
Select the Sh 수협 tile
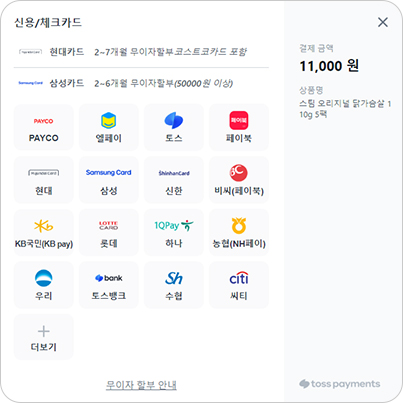[174, 285]
